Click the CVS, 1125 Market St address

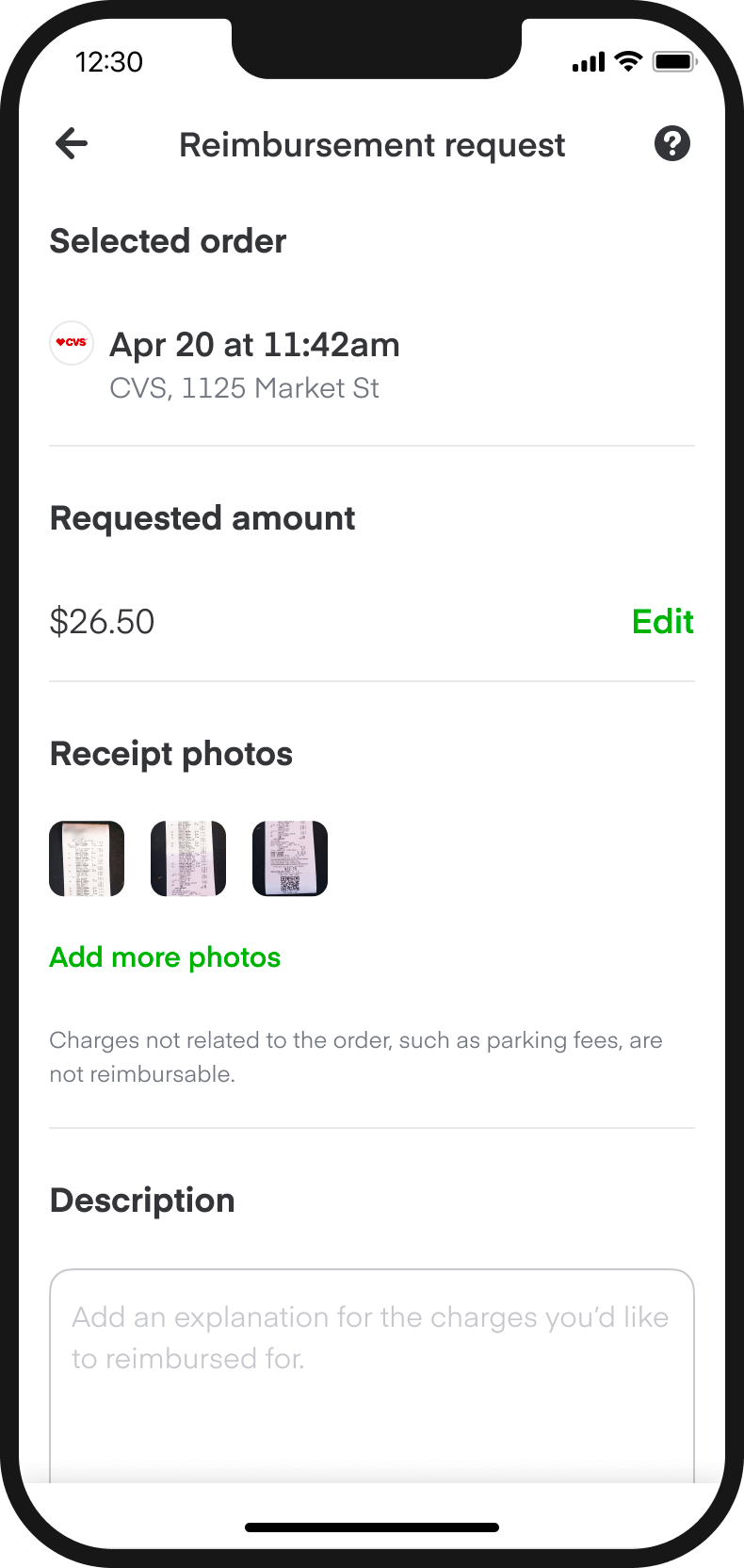(244, 388)
